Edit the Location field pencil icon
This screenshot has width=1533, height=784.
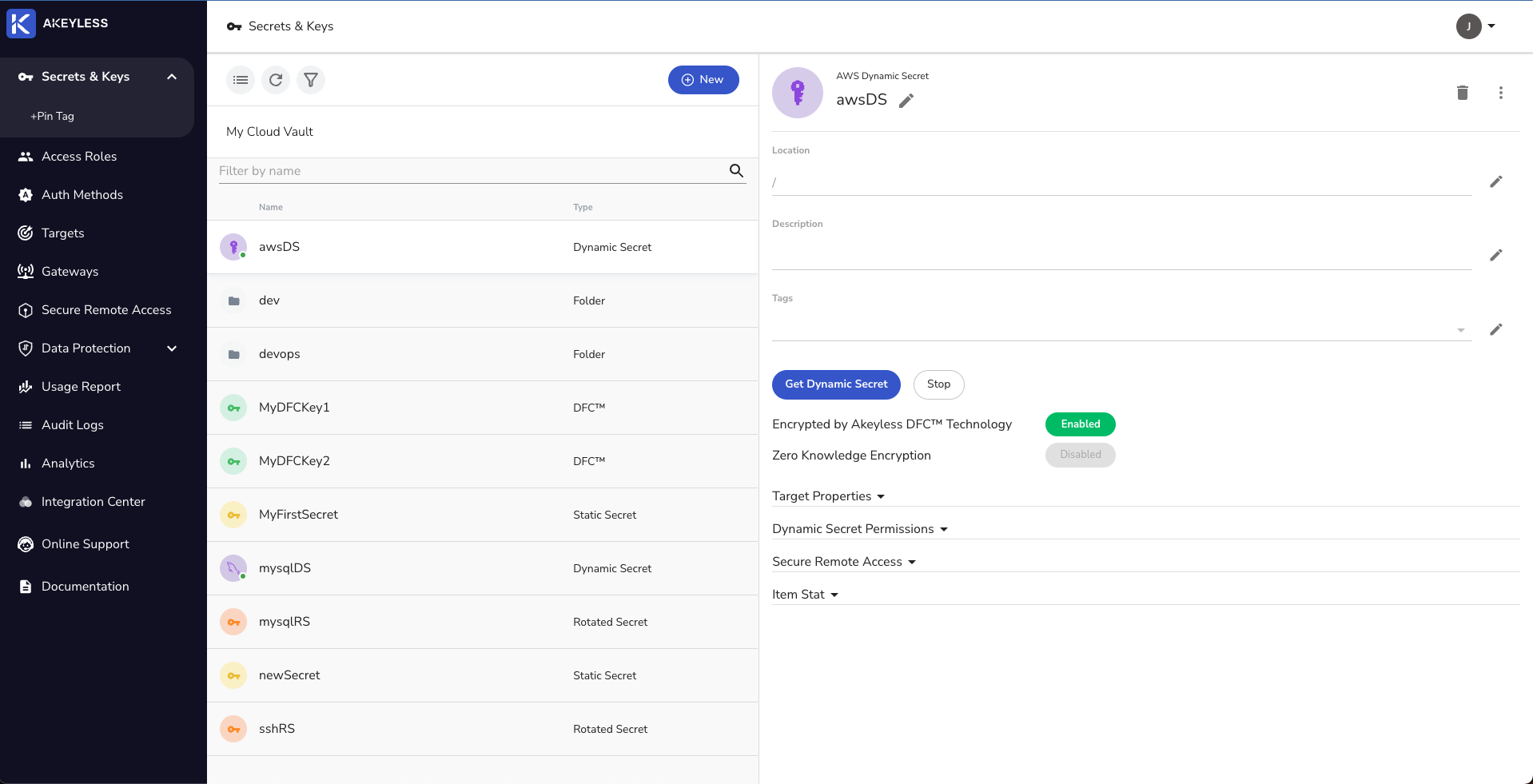(1496, 182)
